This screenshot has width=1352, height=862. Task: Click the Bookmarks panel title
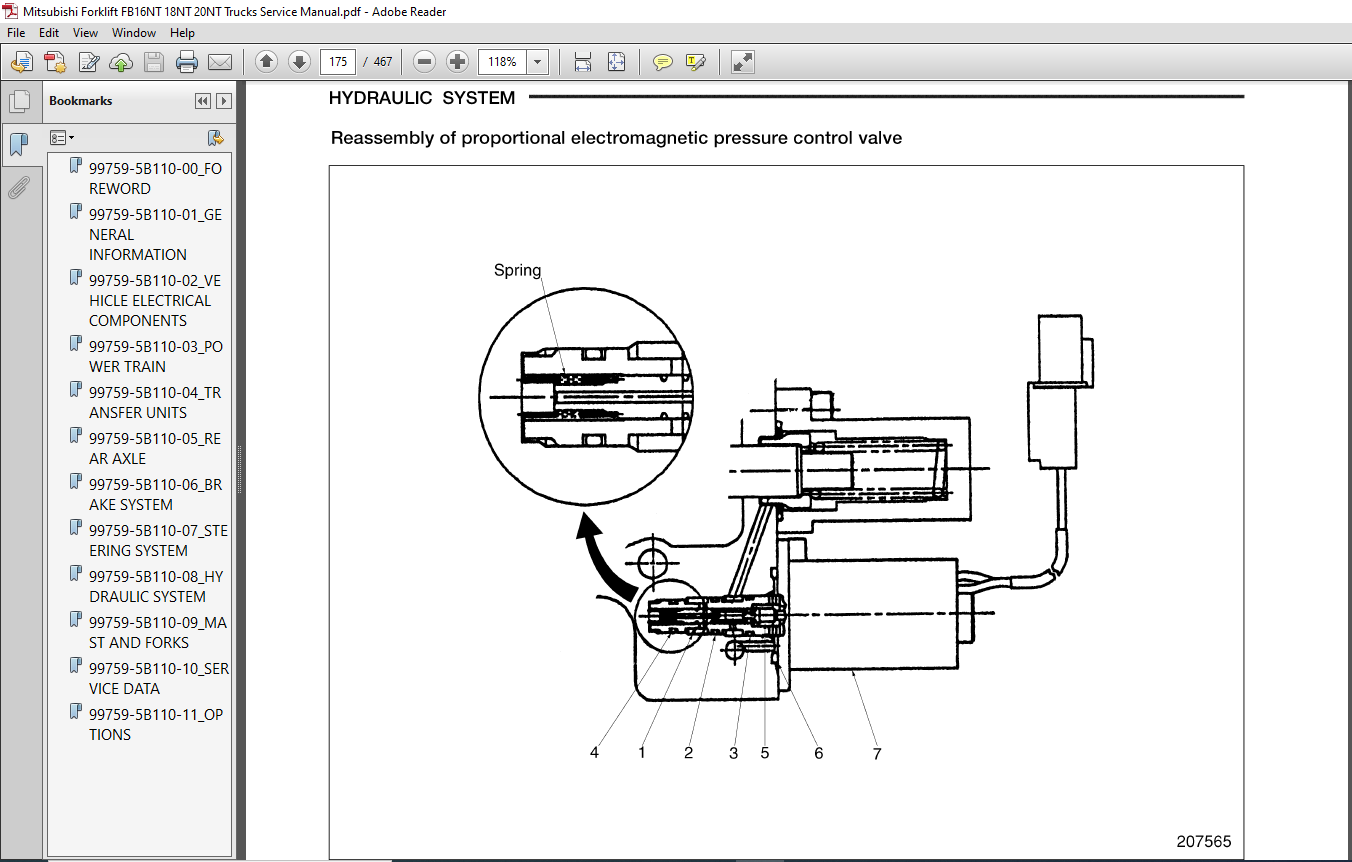pos(81,101)
